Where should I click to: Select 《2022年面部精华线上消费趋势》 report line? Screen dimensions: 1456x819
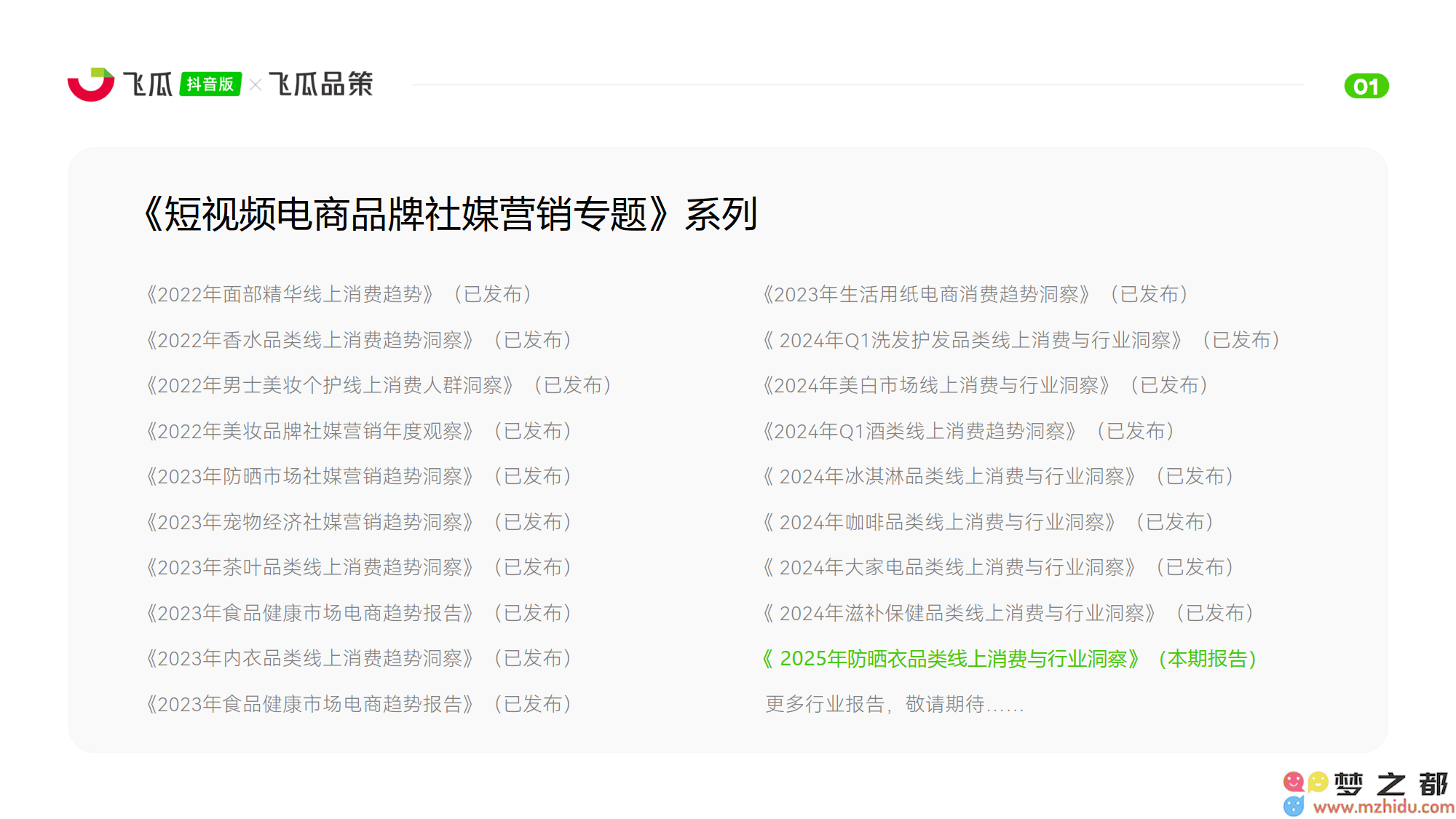(339, 294)
